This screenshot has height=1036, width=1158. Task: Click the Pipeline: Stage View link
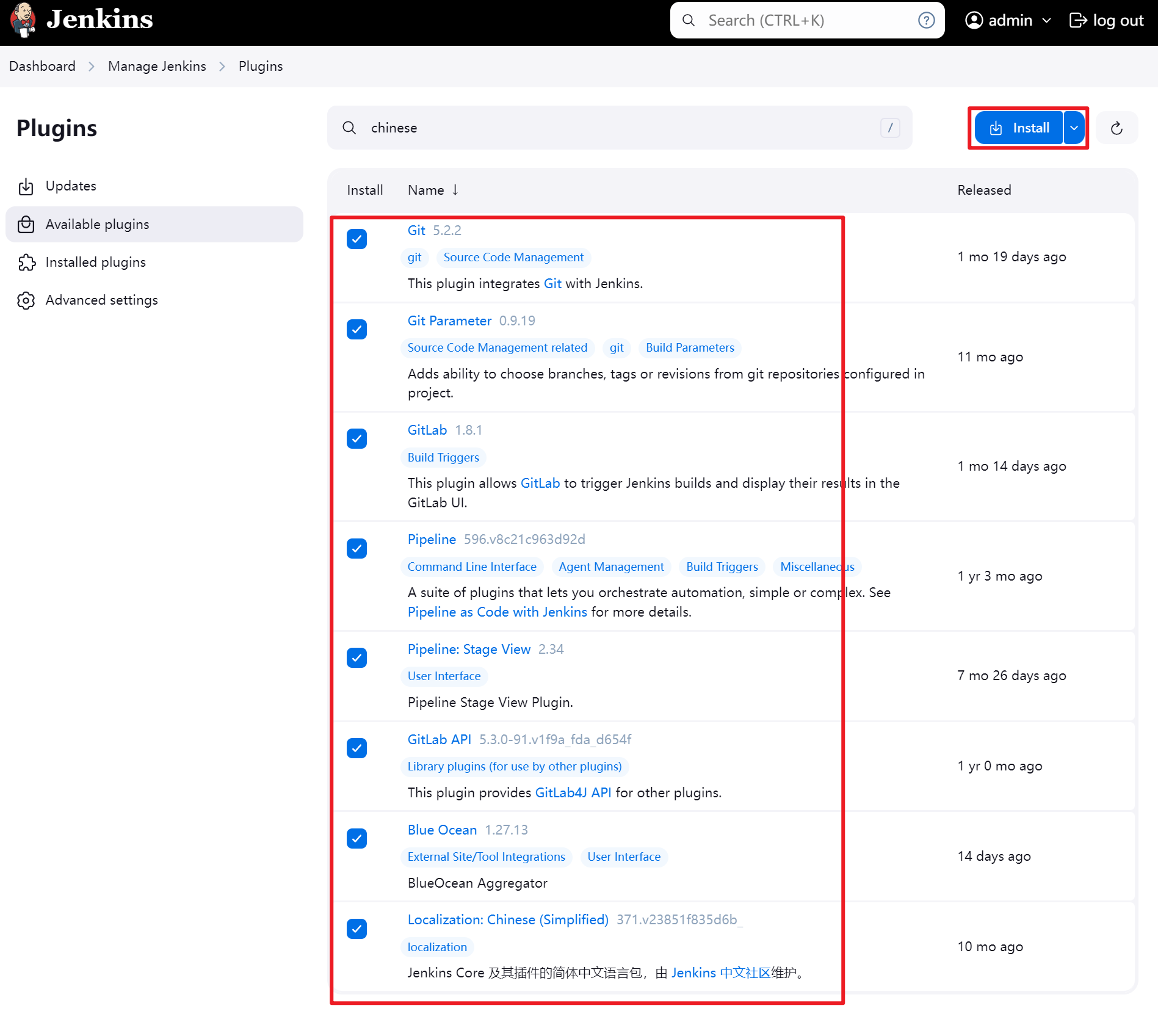pos(469,649)
